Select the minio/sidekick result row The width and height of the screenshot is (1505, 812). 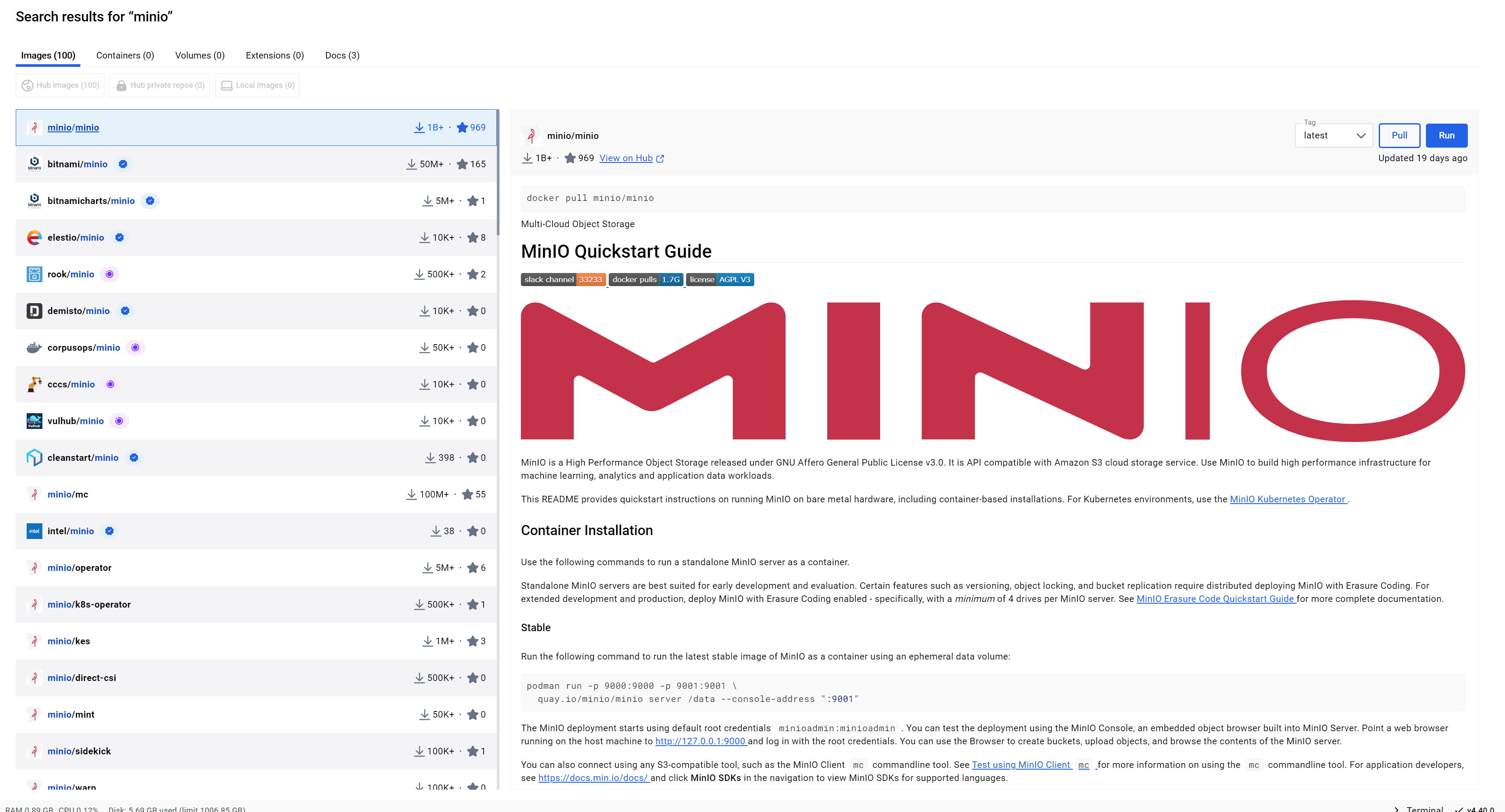tap(256, 751)
